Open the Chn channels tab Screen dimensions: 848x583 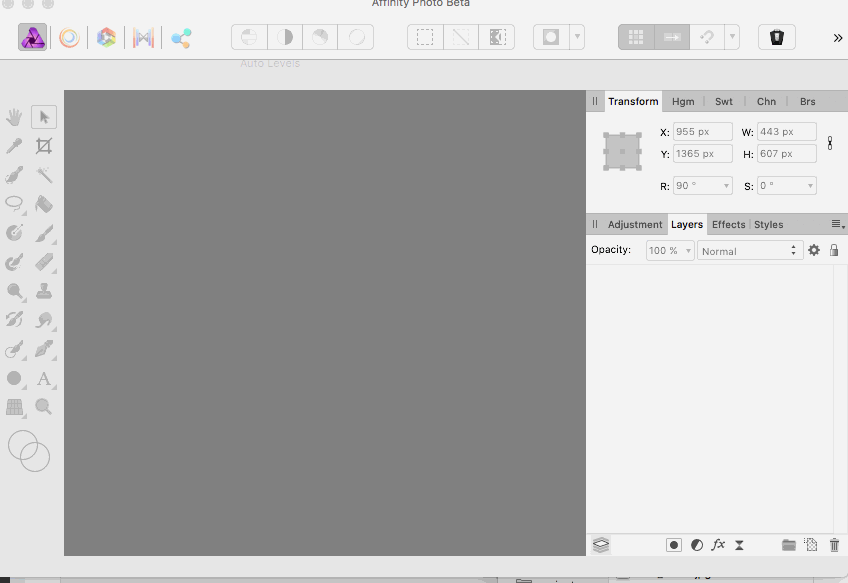pos(766,102)
